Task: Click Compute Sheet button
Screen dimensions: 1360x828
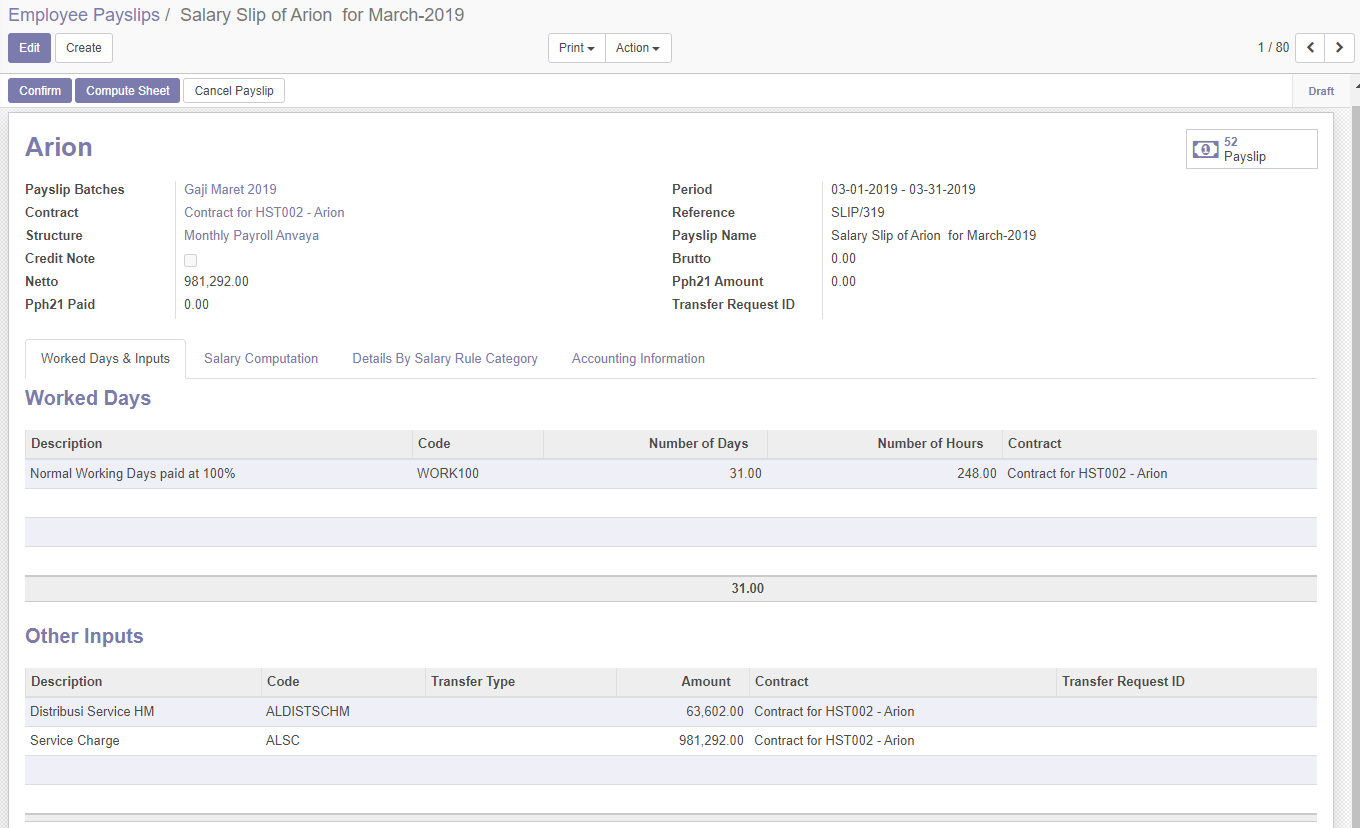Action: click(128, 91)
